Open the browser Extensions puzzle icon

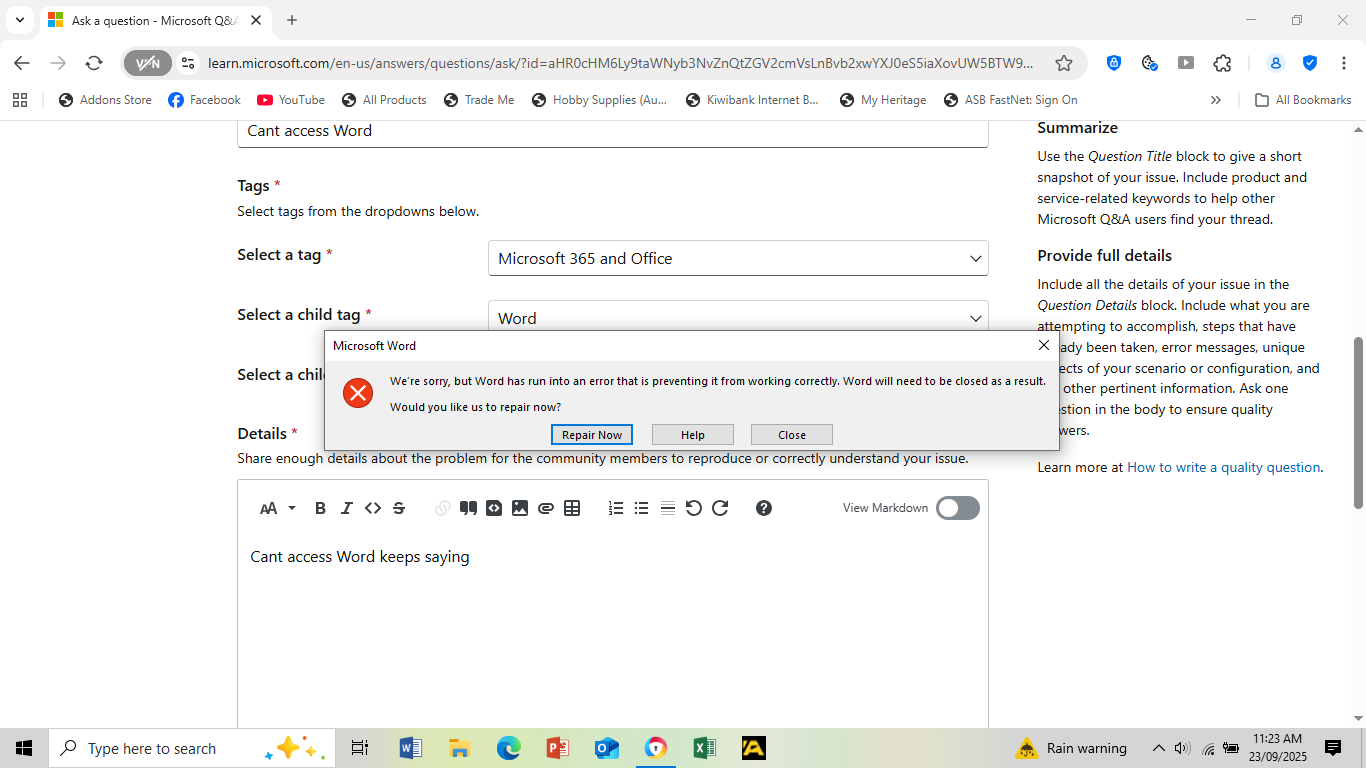tap(1222, 63)
